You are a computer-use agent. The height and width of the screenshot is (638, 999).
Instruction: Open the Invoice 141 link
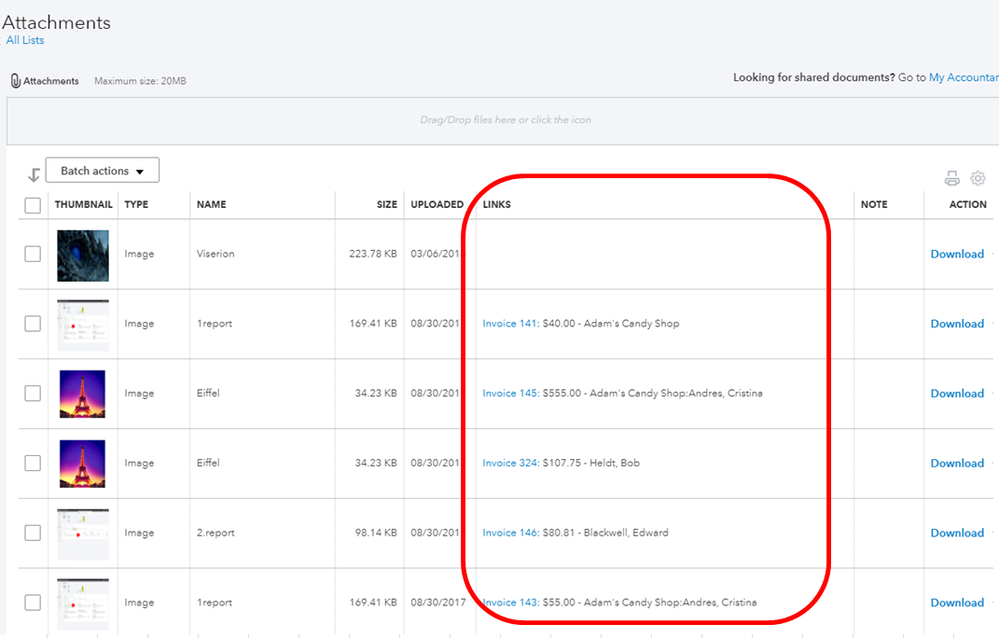[x=510, y=324]
